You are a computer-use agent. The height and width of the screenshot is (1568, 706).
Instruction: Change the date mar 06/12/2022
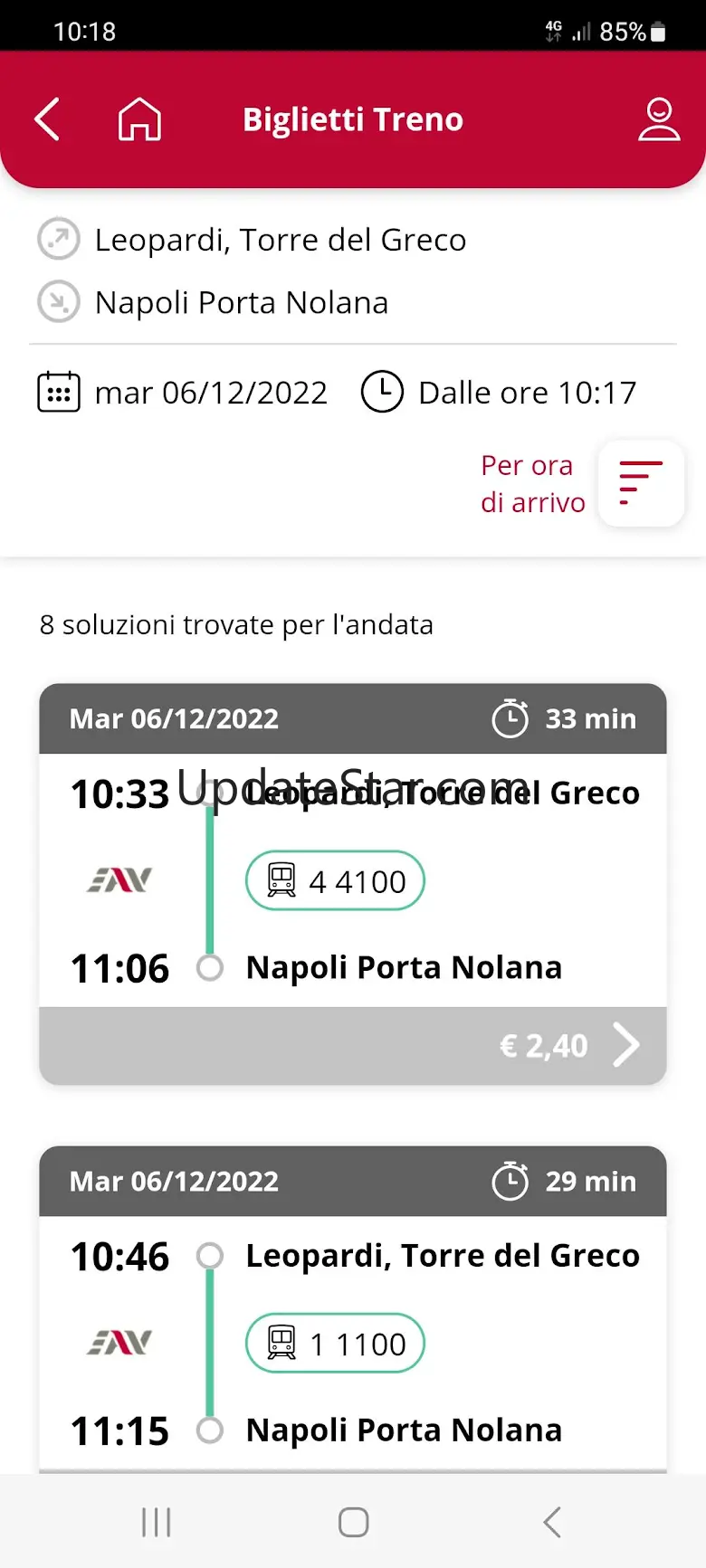[211, 393]
